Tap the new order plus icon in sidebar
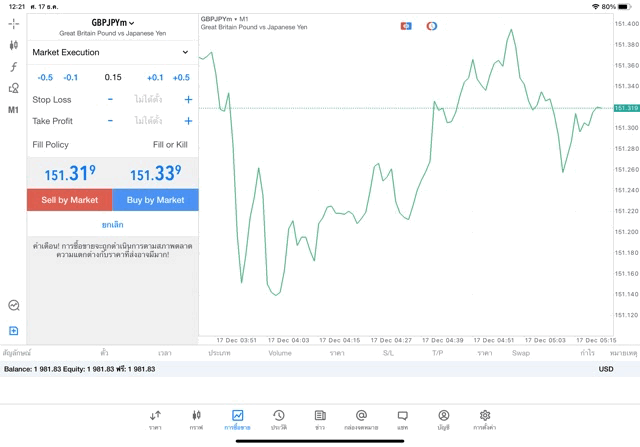Viewport: 640px width, 447px height. 13,331
